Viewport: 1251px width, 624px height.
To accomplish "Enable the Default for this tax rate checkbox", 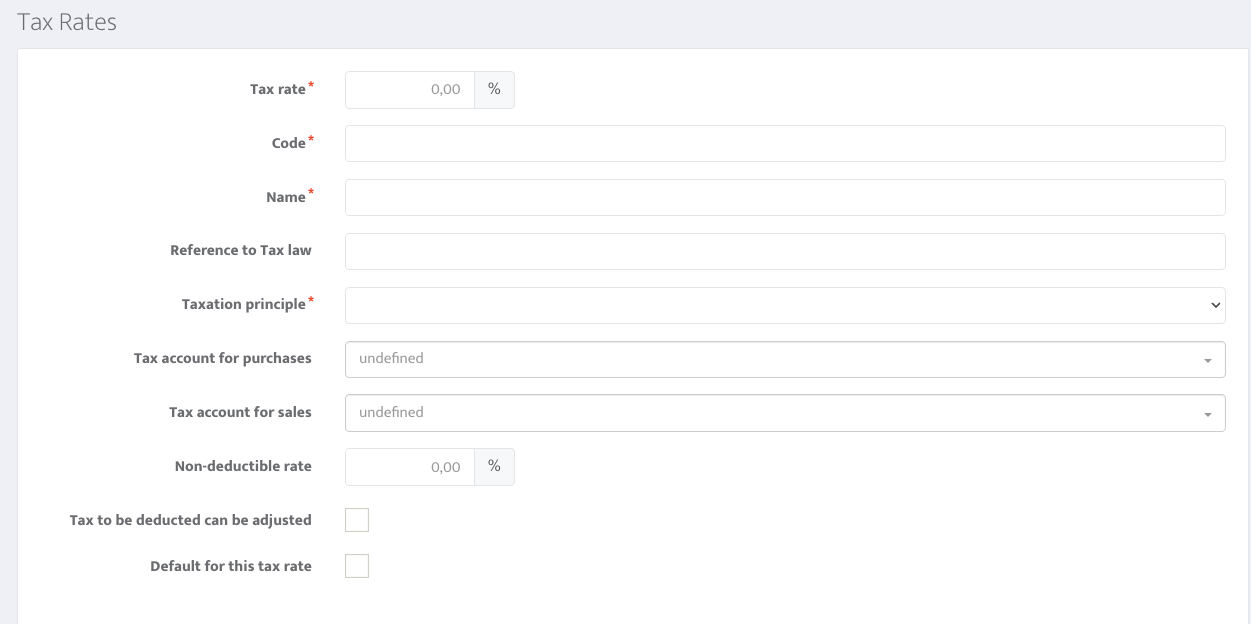I will point(357,566).
